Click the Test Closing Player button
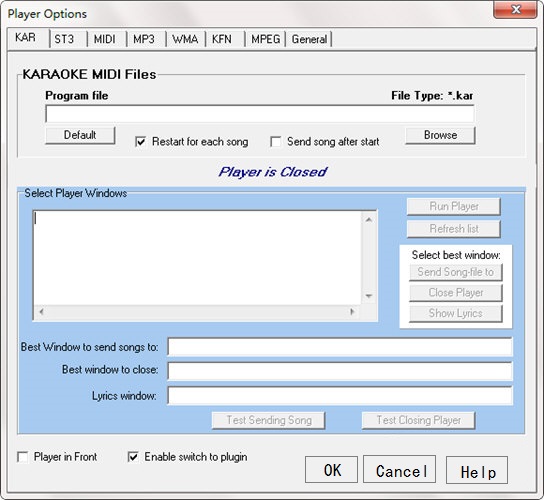The height and width of the screenshot is (500, 544). pos(418,420)
